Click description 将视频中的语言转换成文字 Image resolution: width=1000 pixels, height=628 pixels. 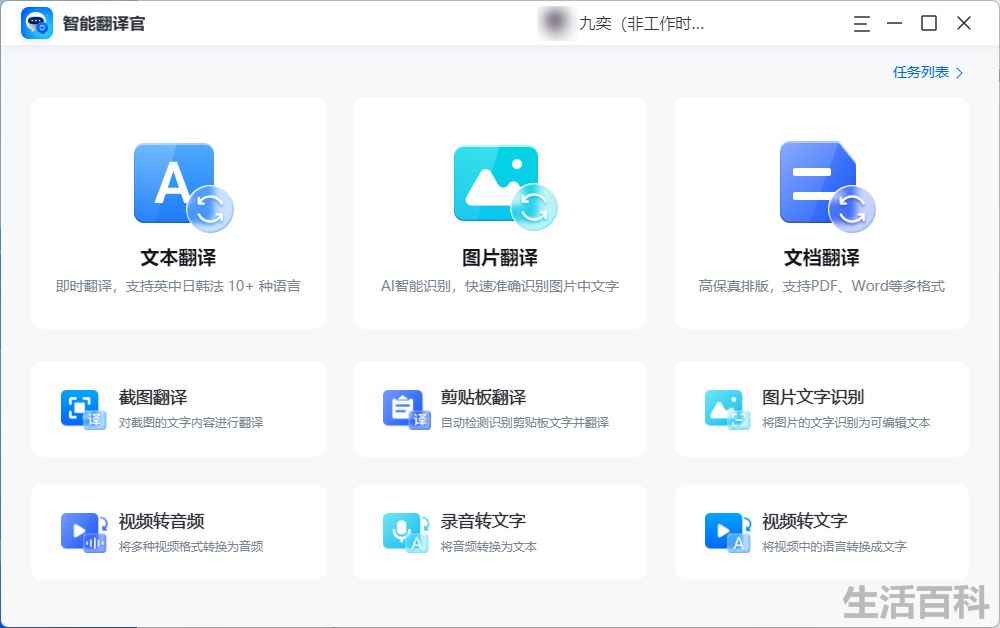coord(834,546)
